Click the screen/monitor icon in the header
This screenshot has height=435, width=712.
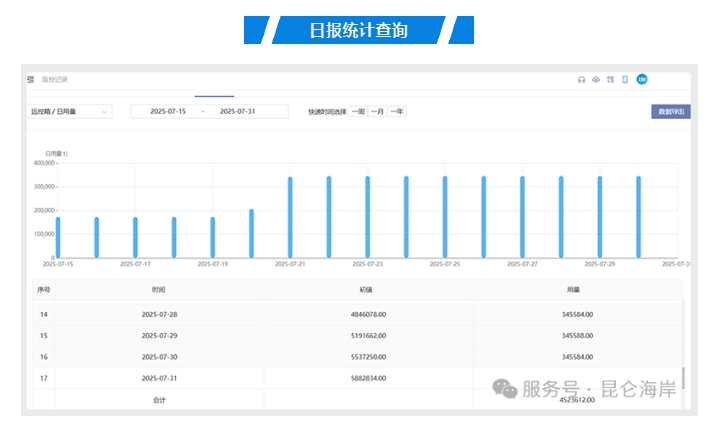click(610, 79)
